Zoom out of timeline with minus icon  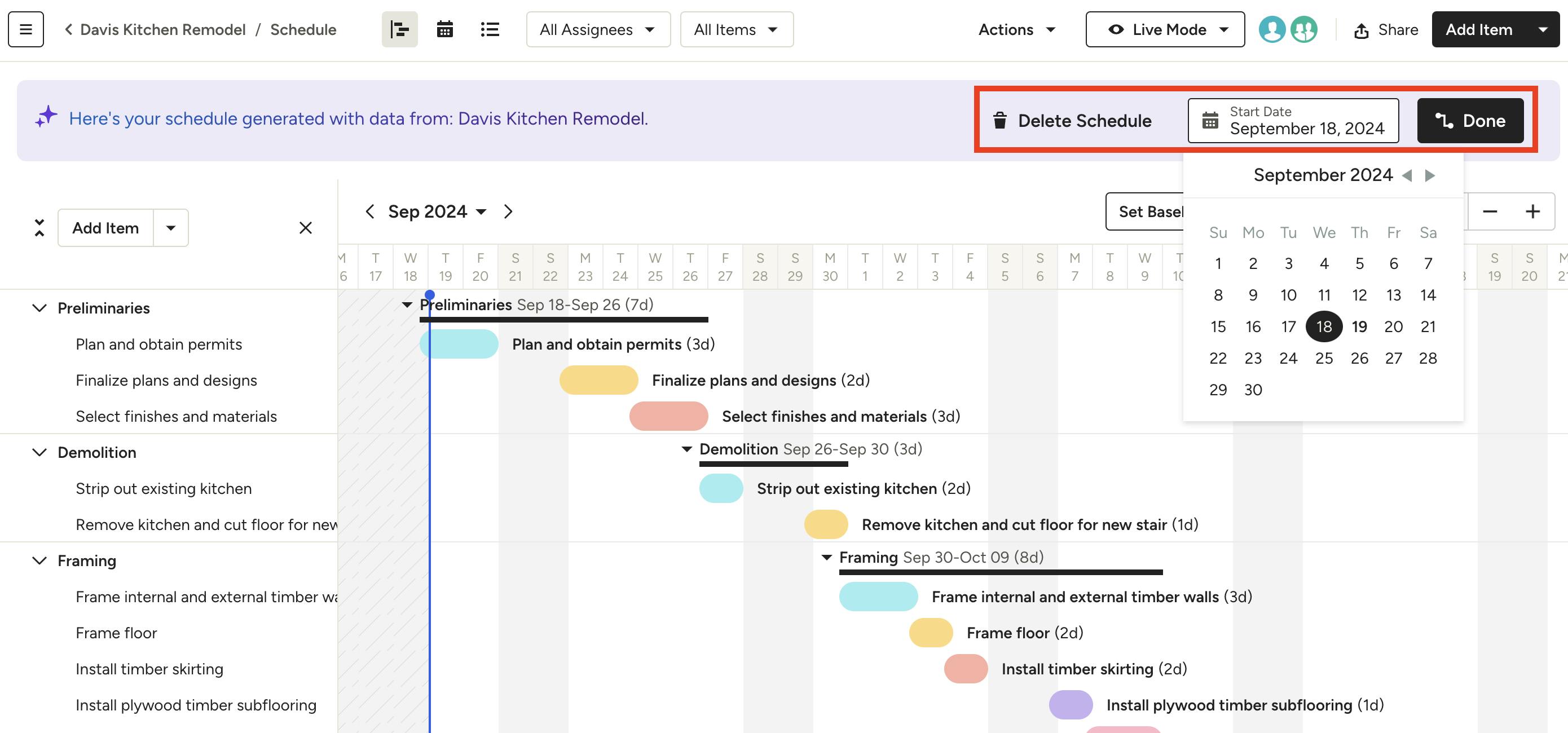1491,211
